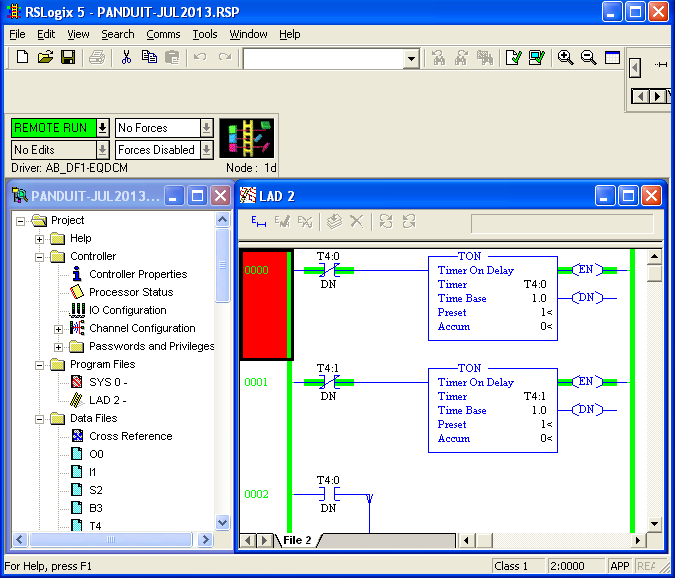
Task: Select IO Configuration in the tree
Action: (x=127, y=310)
